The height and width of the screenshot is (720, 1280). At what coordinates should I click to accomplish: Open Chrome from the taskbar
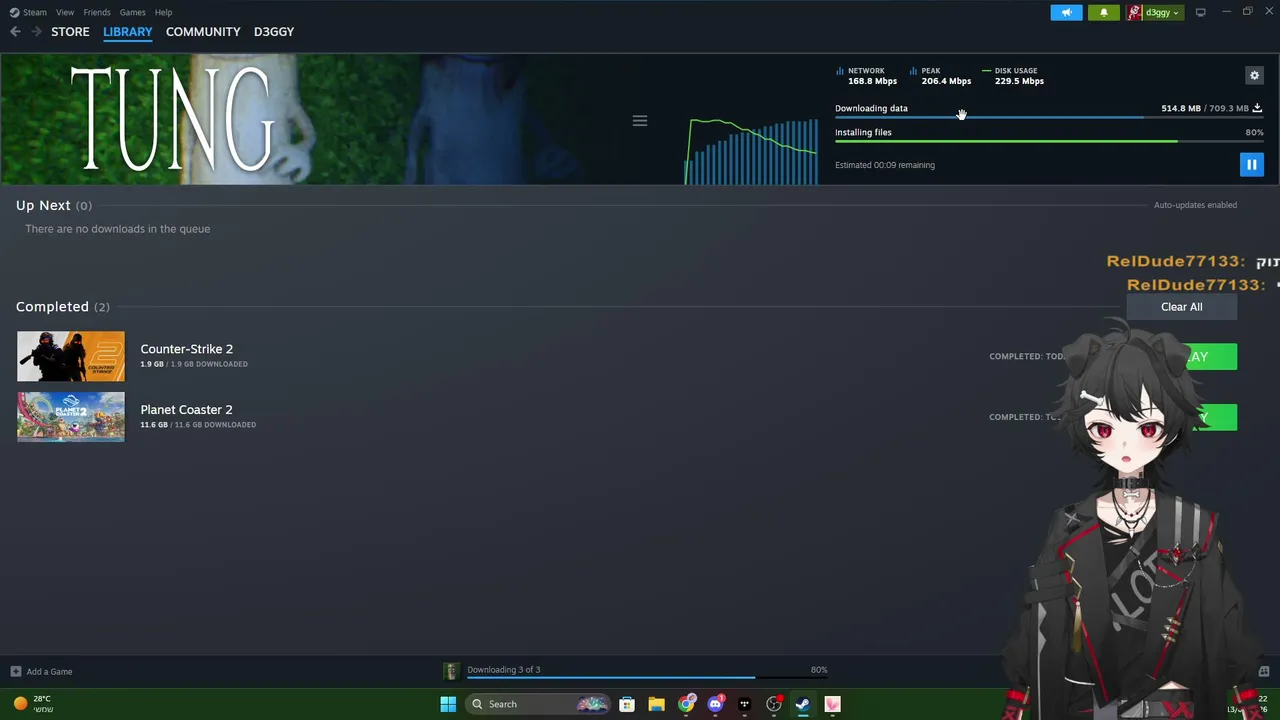(686, 704)
